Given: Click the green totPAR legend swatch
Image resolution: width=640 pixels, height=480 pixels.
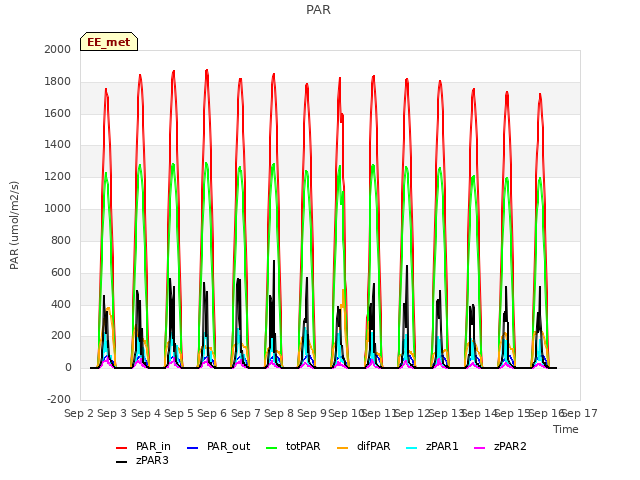Looking at the screenshot, I should point(271,448).
